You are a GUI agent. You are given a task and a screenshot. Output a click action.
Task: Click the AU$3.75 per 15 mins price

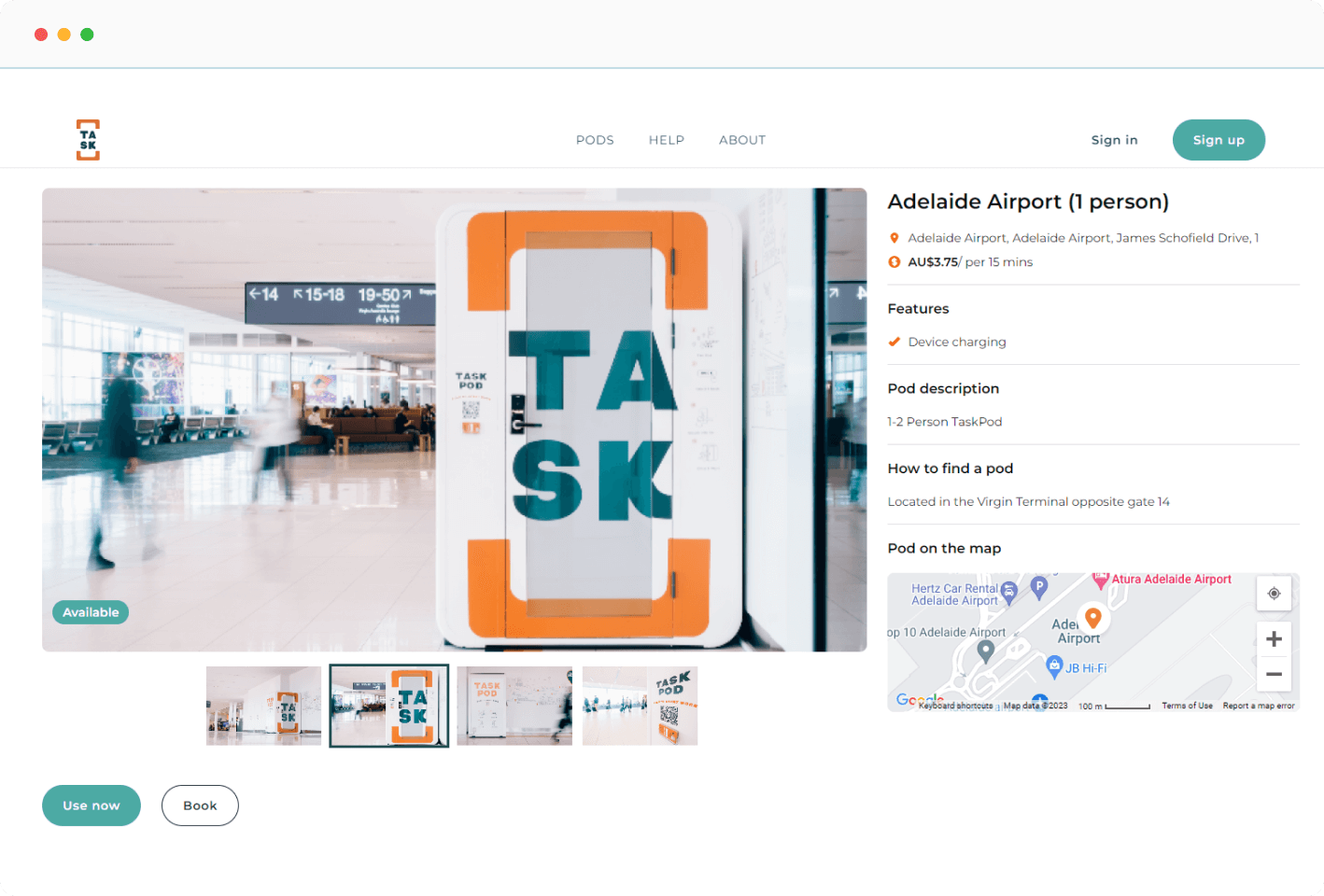click(970, 262)
